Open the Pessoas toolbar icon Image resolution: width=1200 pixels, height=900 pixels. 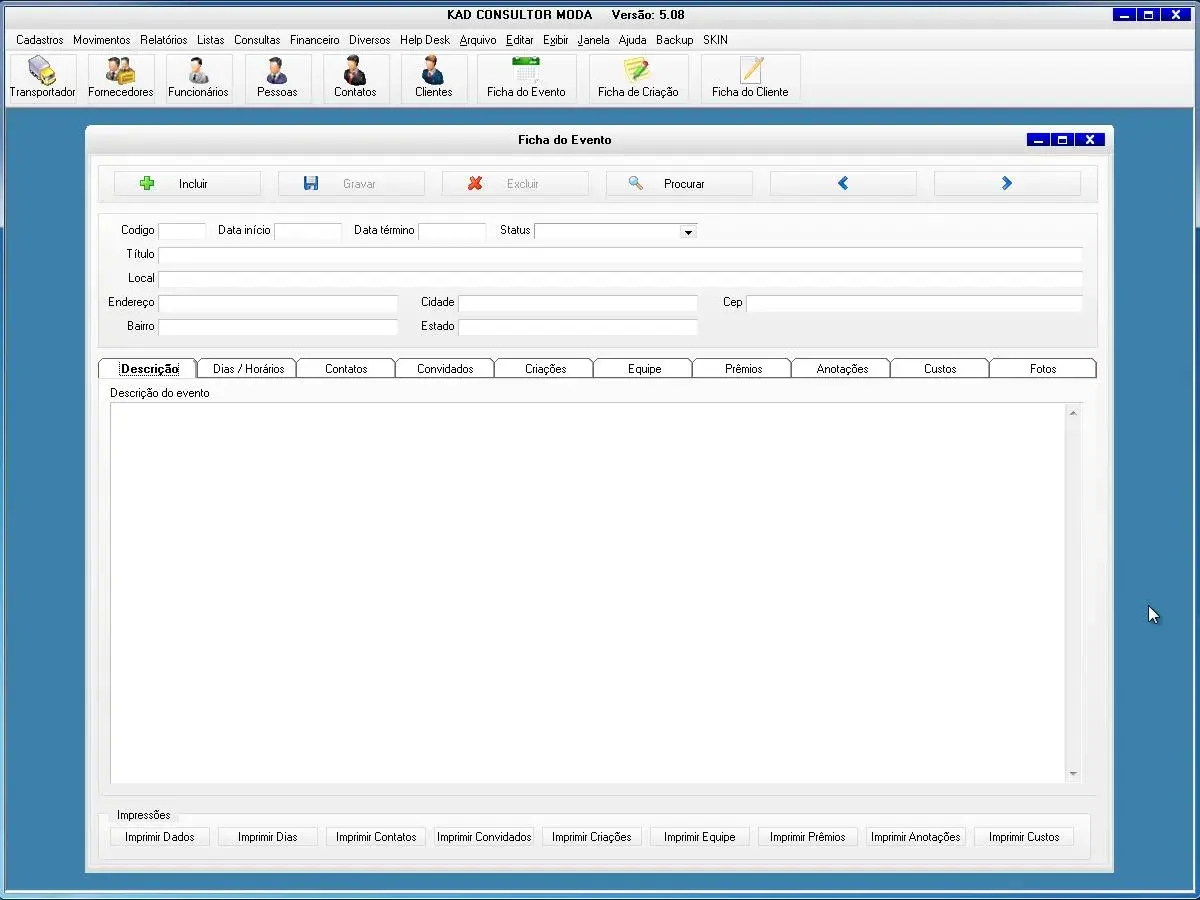point(277,78)
